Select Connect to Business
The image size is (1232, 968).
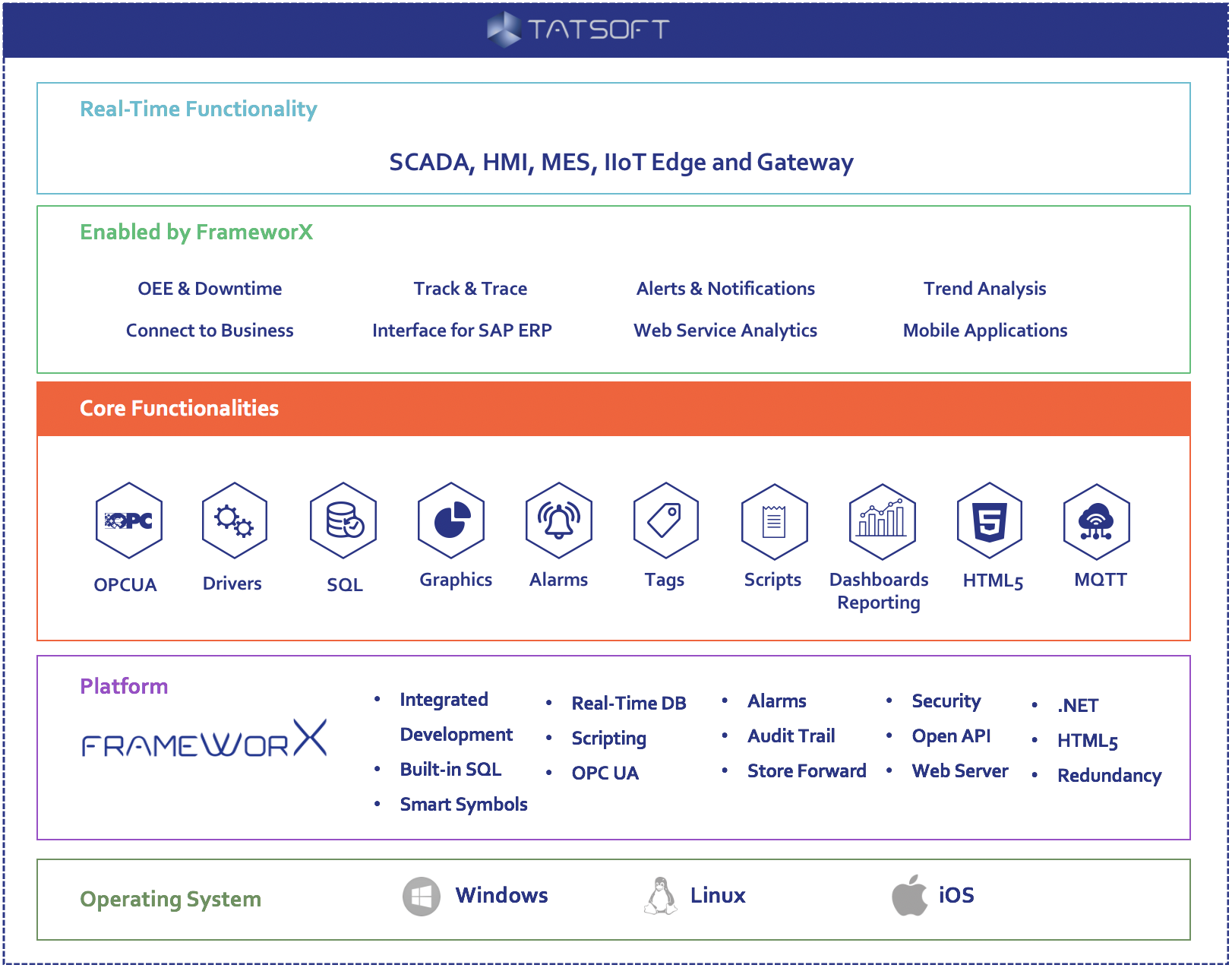(x=210, y=331)
